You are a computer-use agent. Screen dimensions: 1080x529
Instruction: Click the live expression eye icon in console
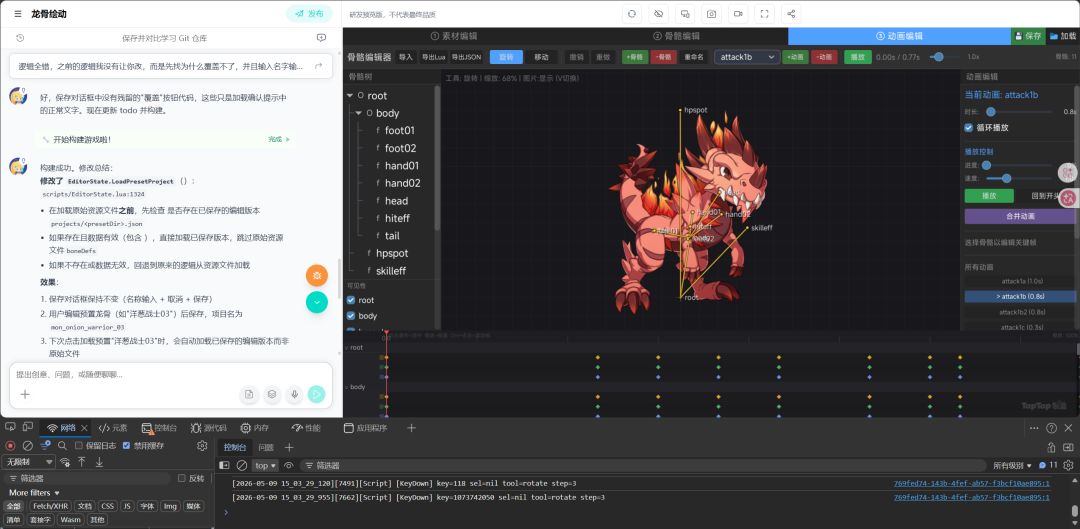point(289,466)
